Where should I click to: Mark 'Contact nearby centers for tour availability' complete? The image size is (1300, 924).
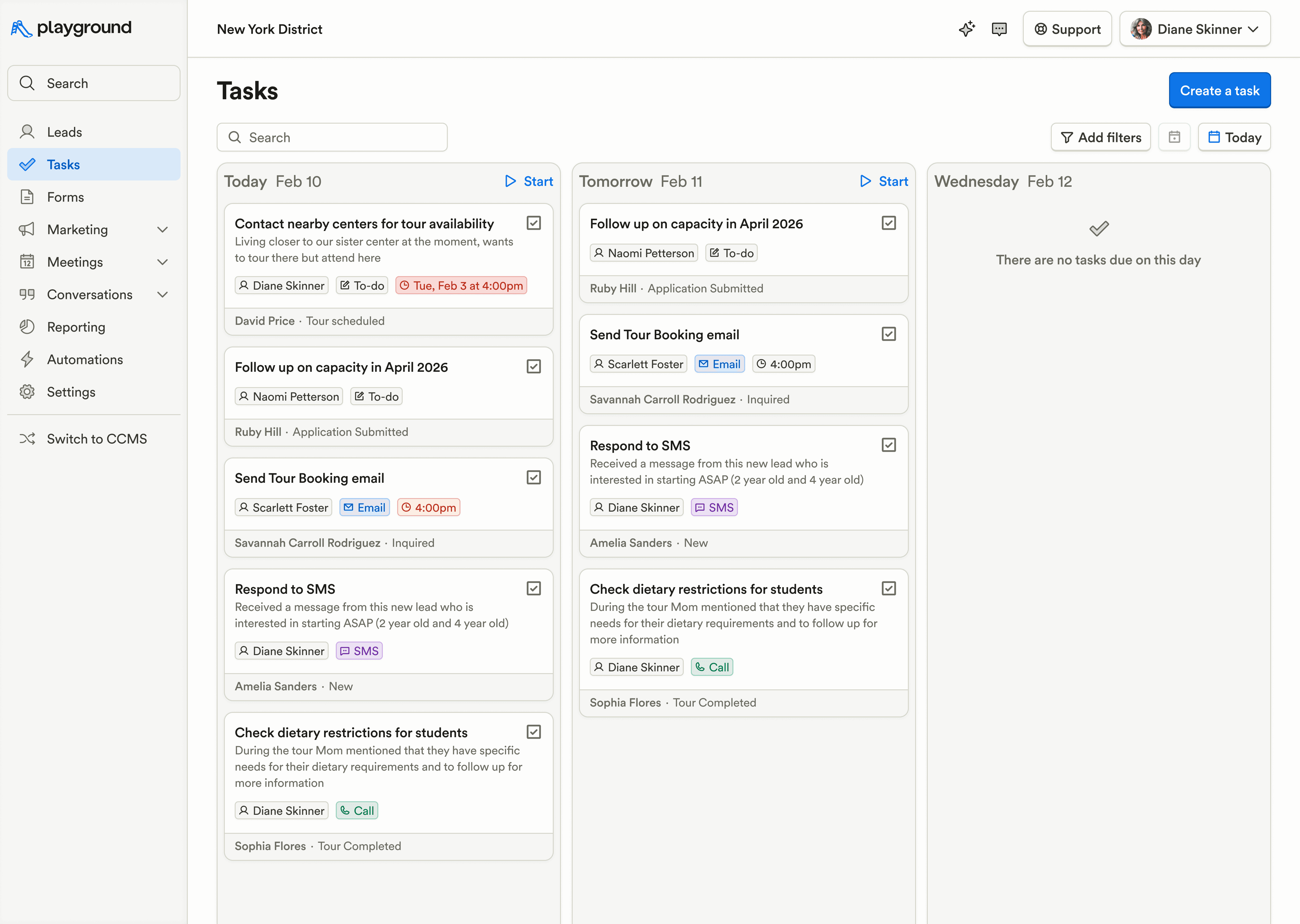(x=533, y=223)
